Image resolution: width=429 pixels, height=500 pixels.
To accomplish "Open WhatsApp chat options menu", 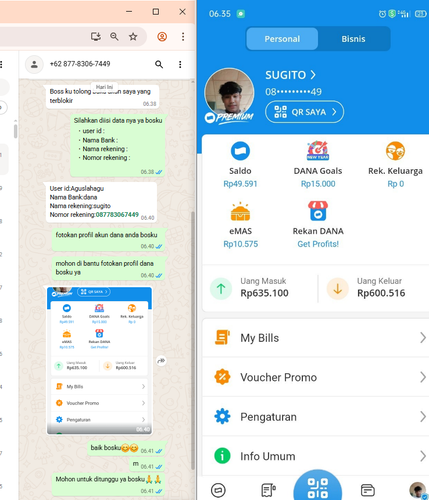I will click(x=180, y=64).
